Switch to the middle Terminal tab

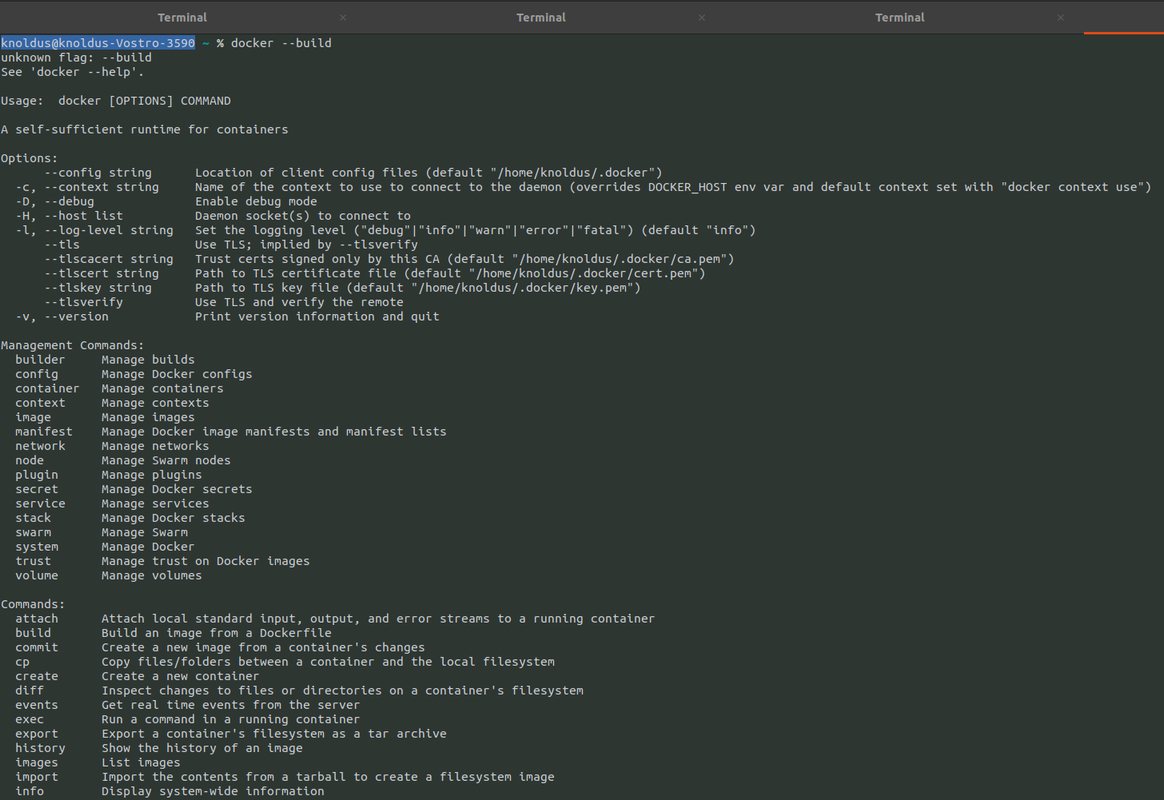pyautogui.click(x=541, y=17)
